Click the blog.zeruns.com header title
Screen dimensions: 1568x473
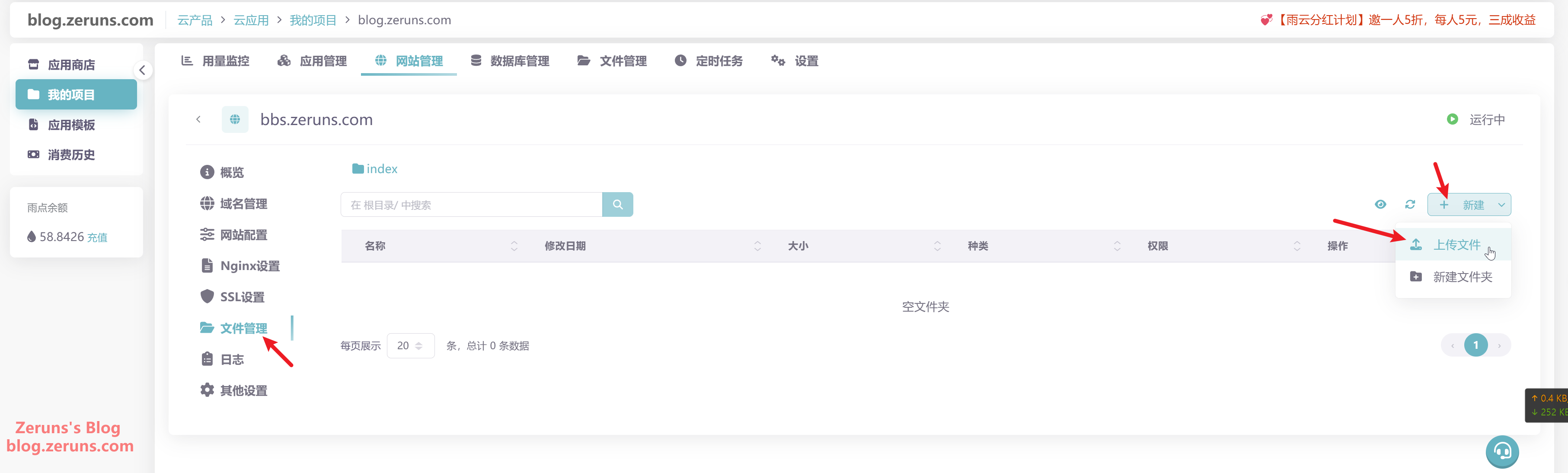click(90, 20)
